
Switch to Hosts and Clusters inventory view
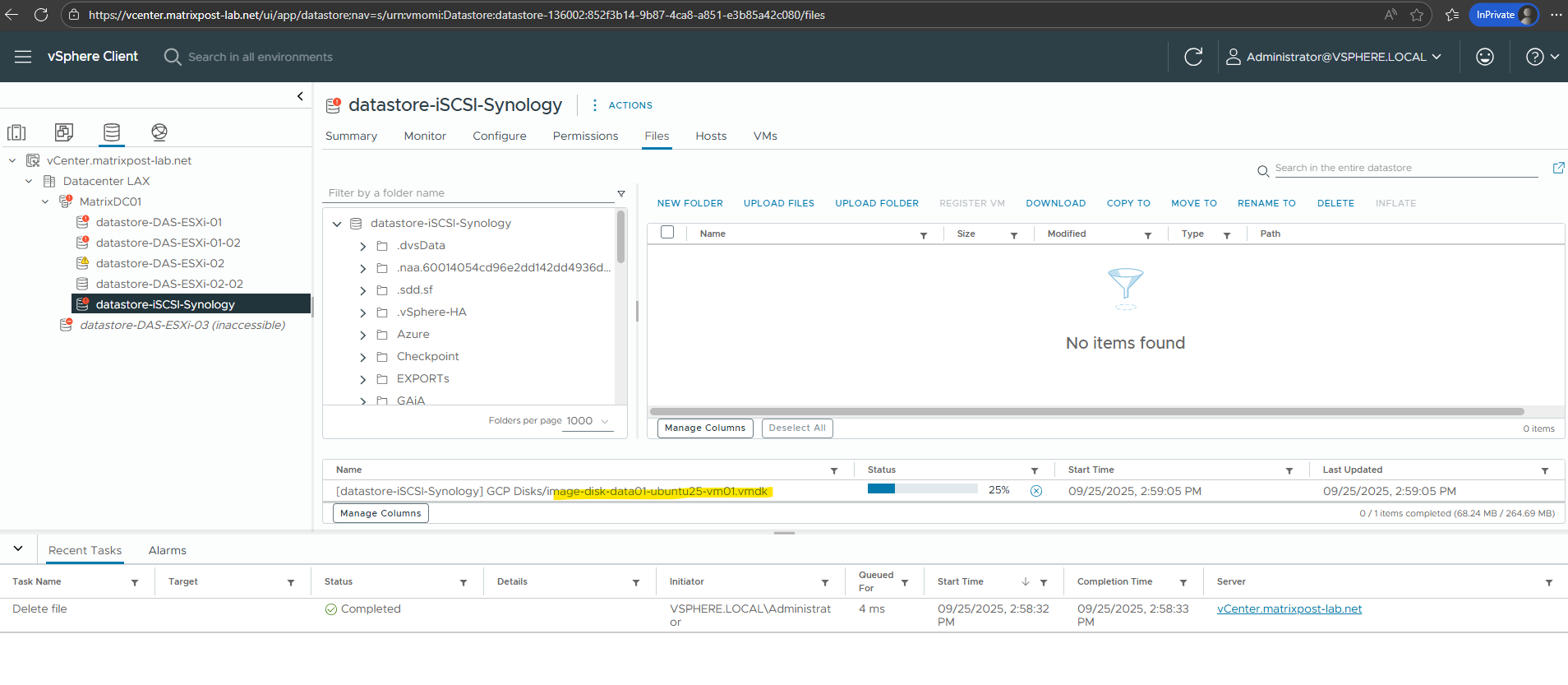16,132
